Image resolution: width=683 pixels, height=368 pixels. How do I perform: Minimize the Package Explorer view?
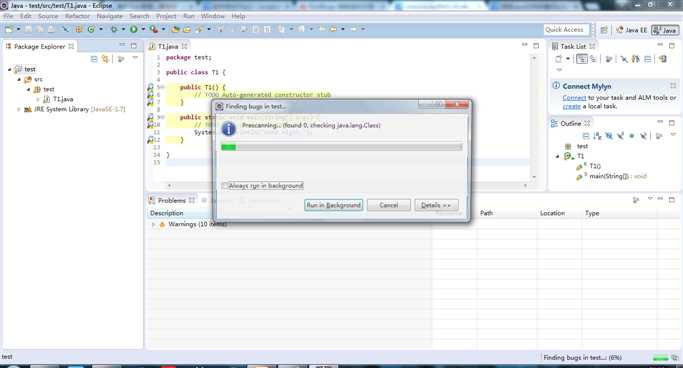tap(122, 45)
